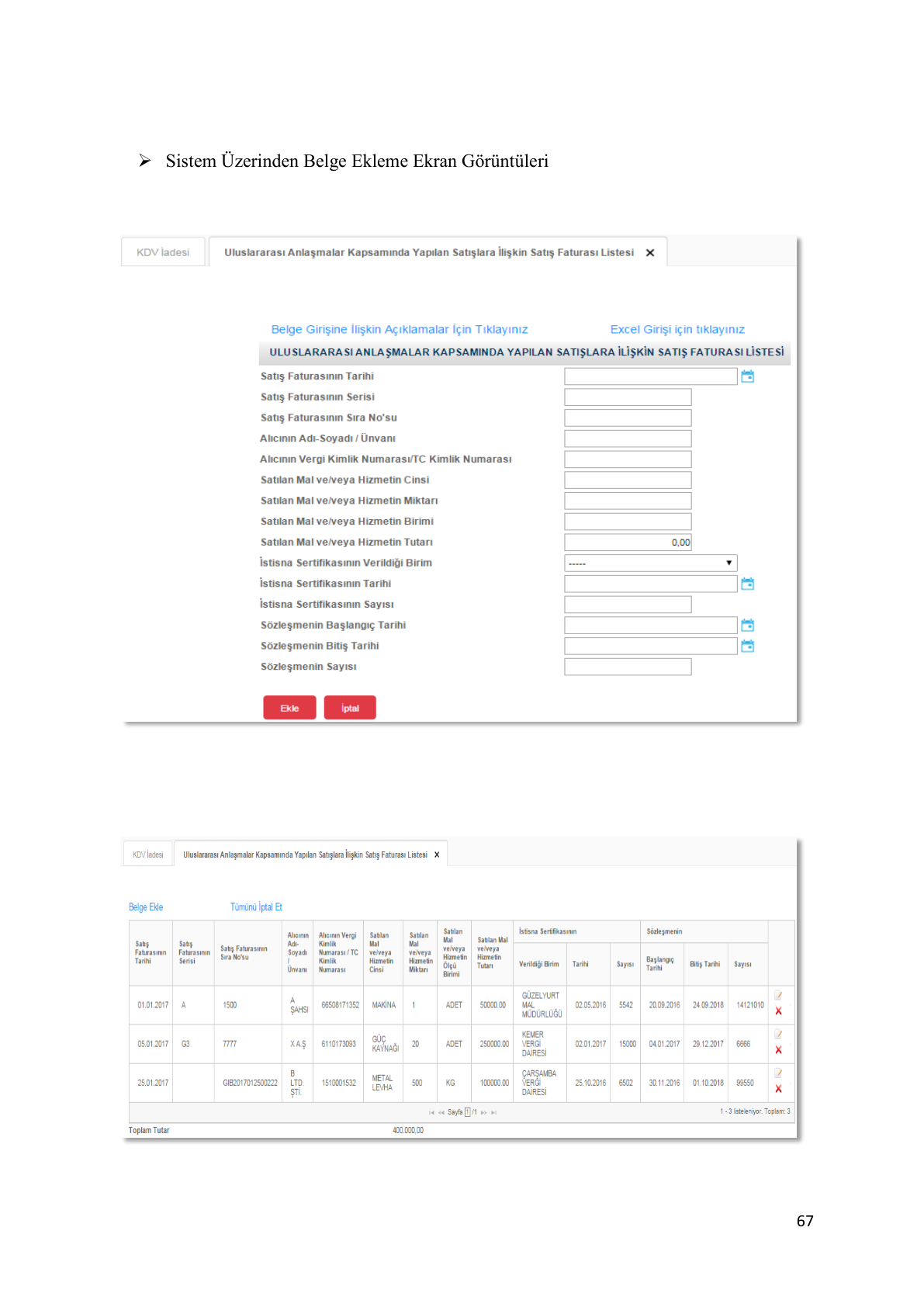Switch to the upper KDV İadesi tab
This screenshot has height=1307, width=924.
(163, 252)
